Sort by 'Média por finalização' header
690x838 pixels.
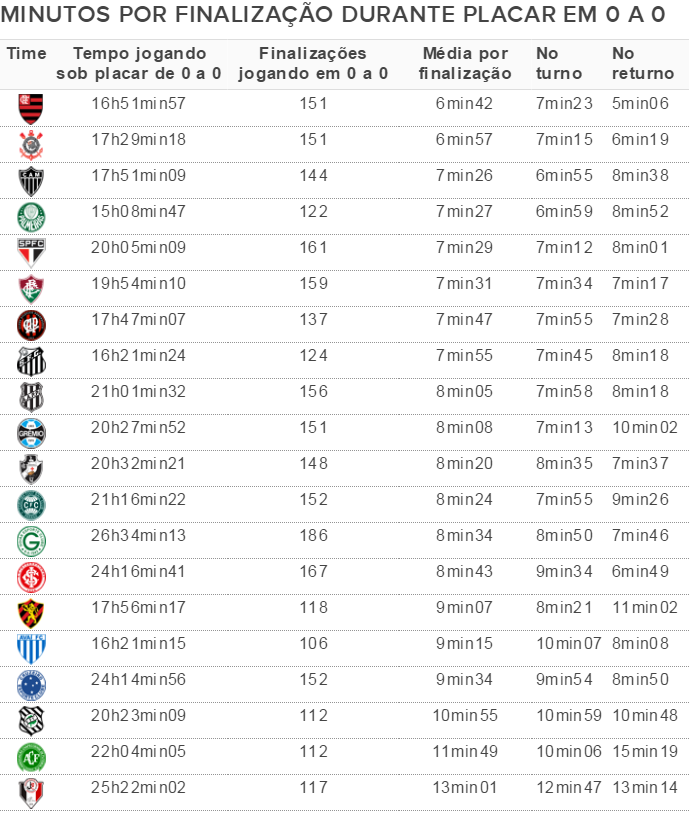point(464,63)
